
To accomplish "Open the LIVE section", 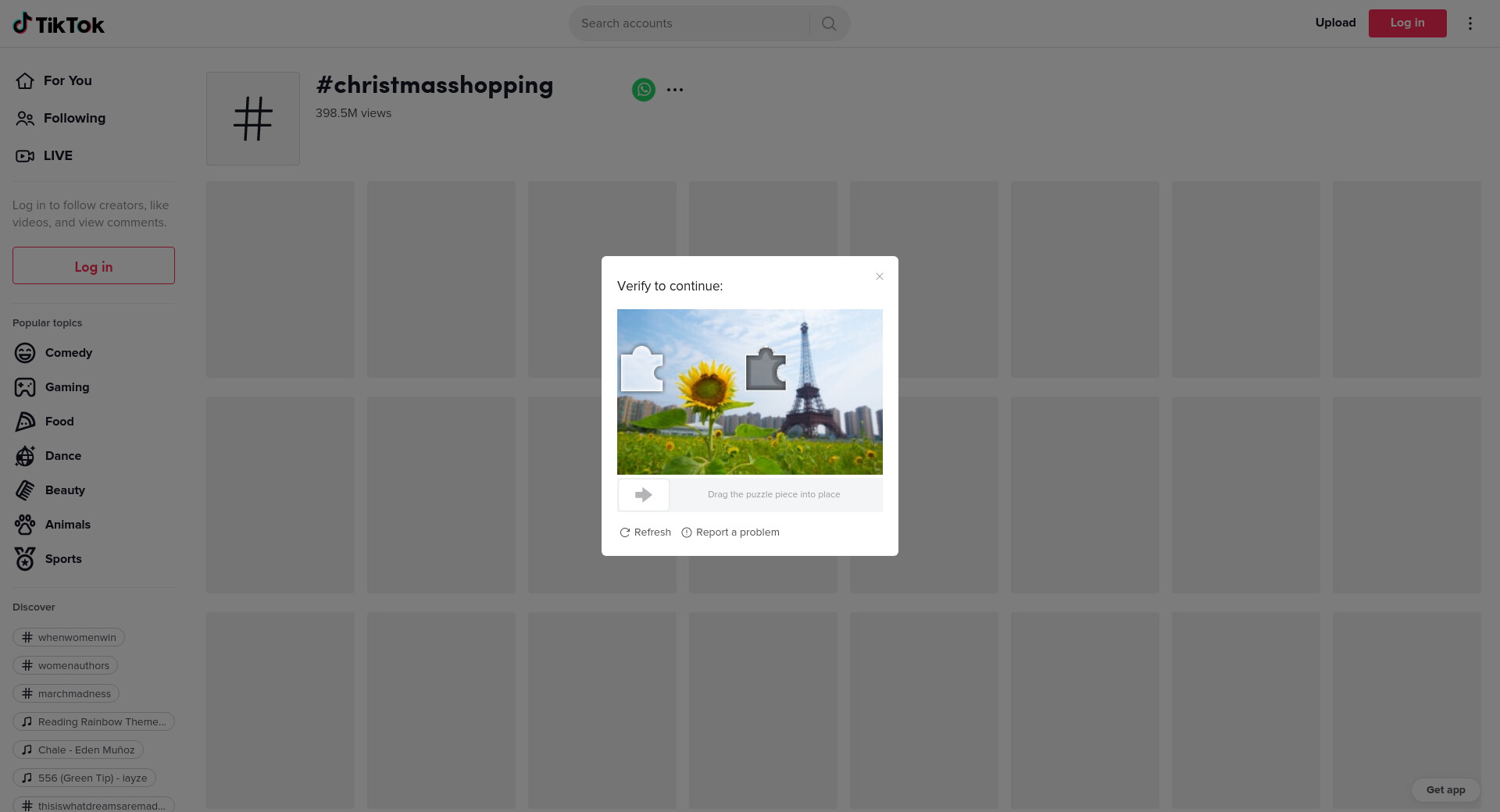I will pyautogui.click(x=57, y=155).
